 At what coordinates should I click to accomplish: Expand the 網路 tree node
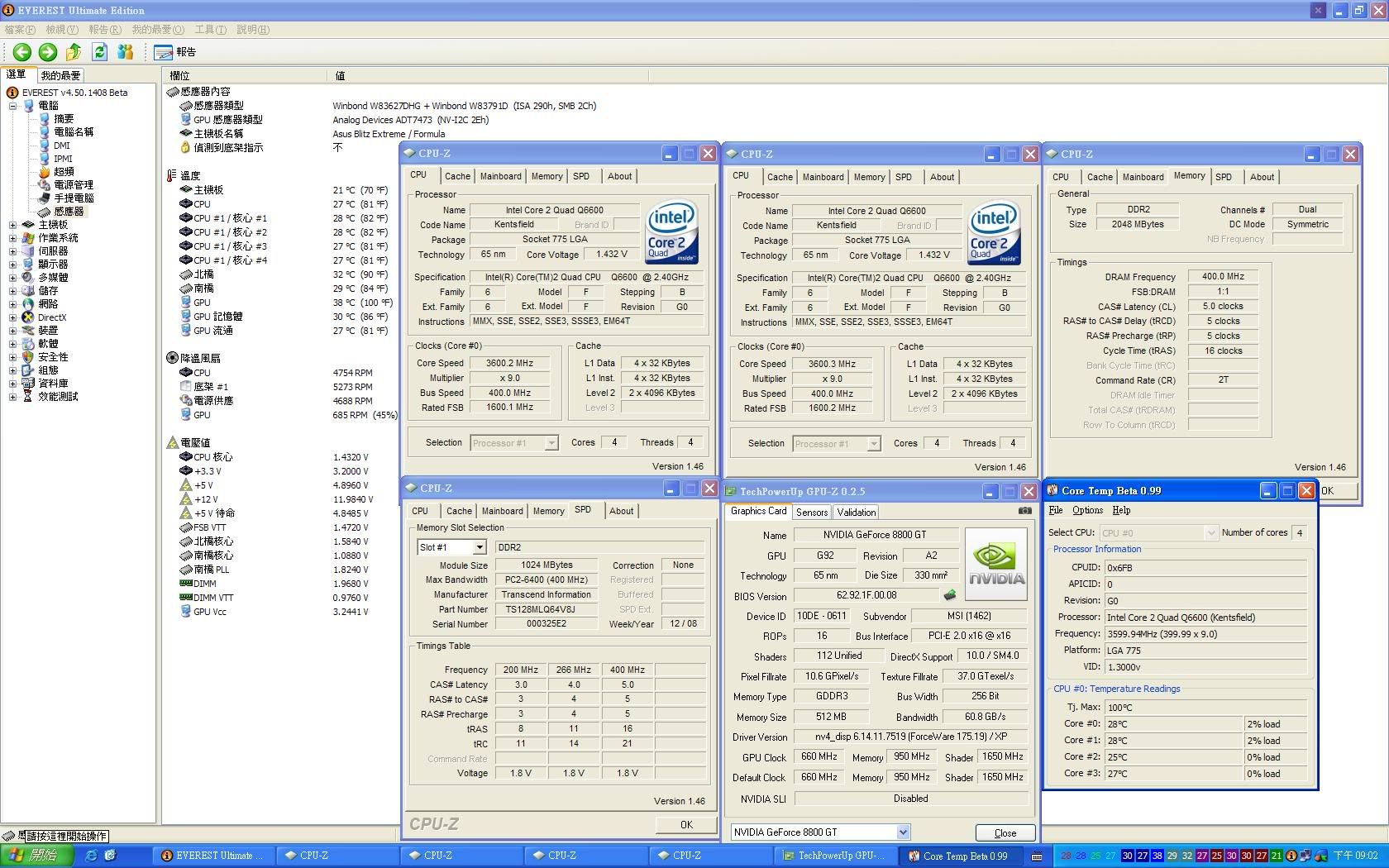[x=12, y=304]
